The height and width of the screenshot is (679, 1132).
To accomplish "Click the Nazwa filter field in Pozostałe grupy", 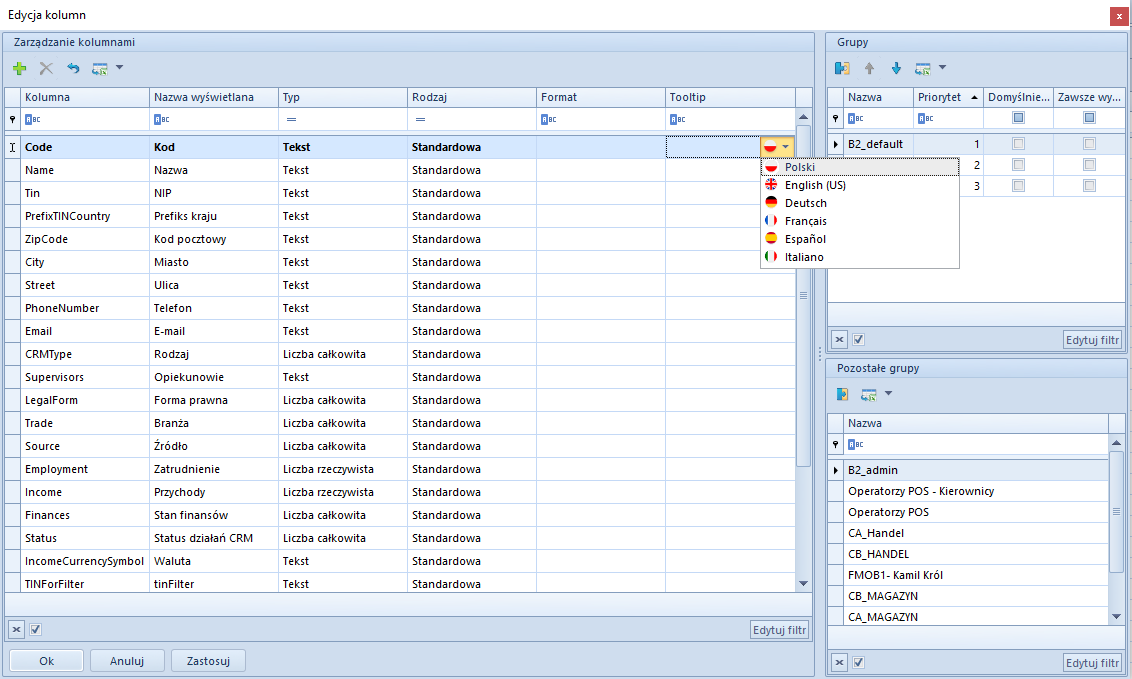I will pyautogui.click(x=975, y=444).
